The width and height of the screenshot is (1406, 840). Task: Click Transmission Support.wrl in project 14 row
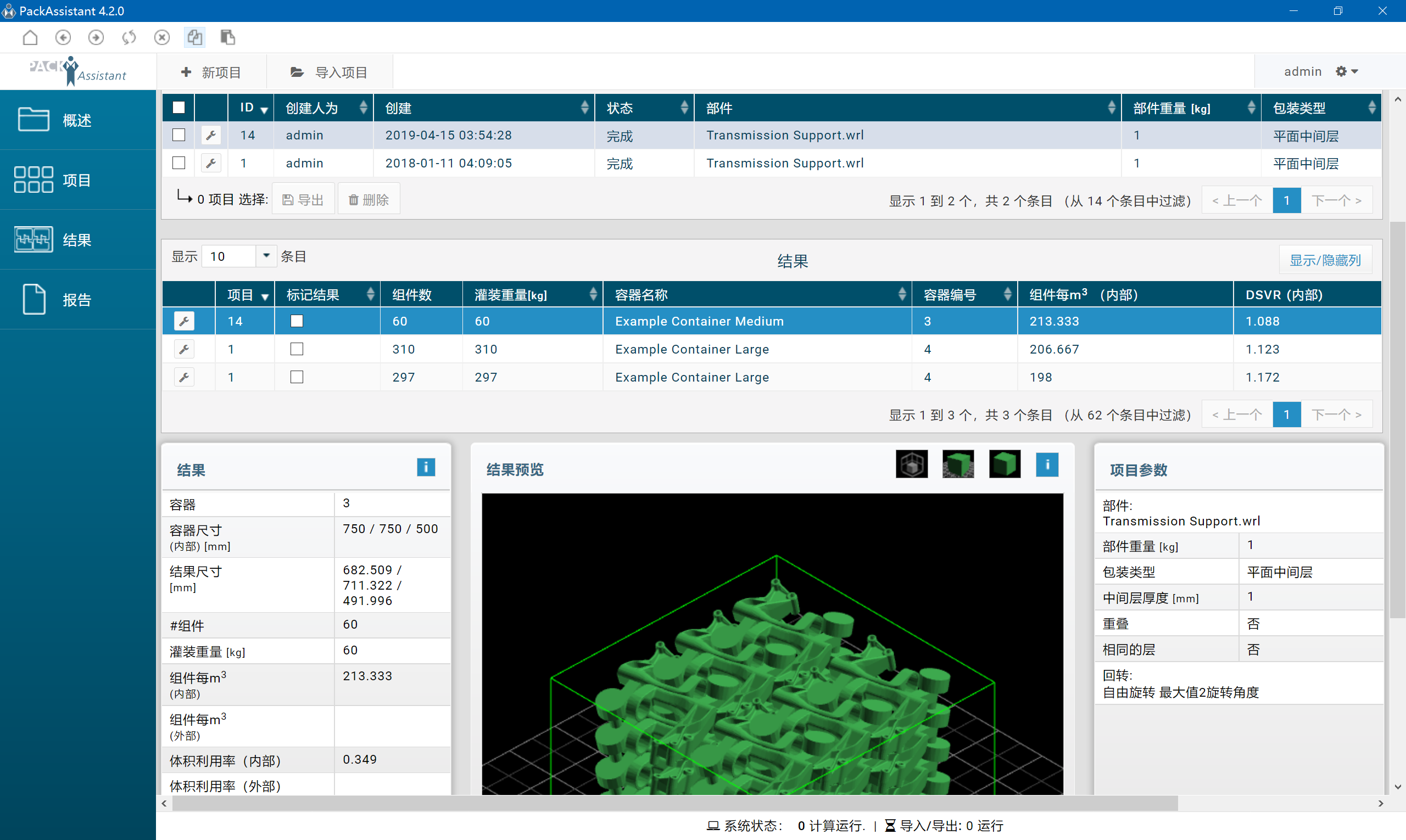[x=785, y=135]
